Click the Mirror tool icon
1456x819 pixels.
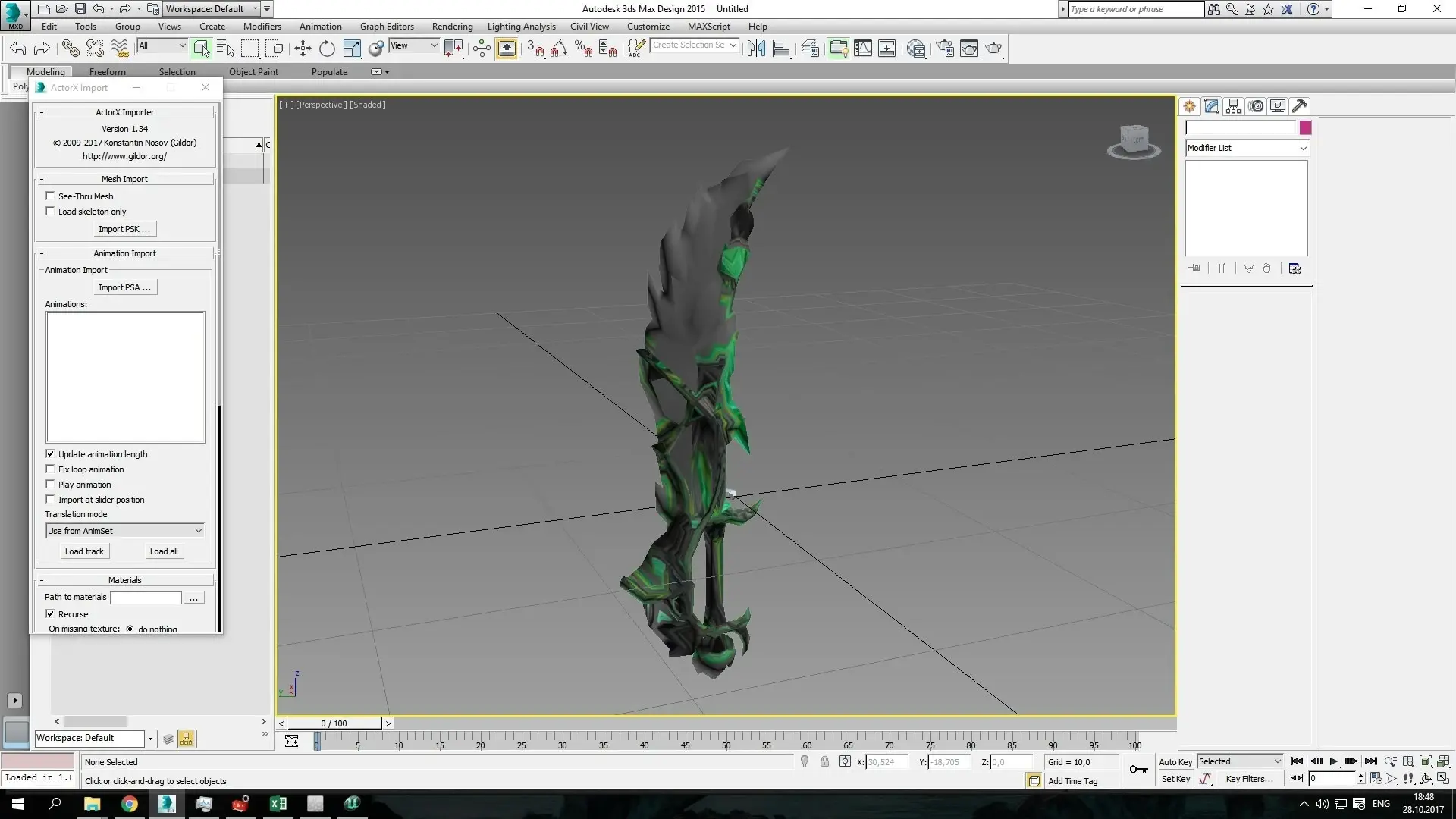[756, 49]
